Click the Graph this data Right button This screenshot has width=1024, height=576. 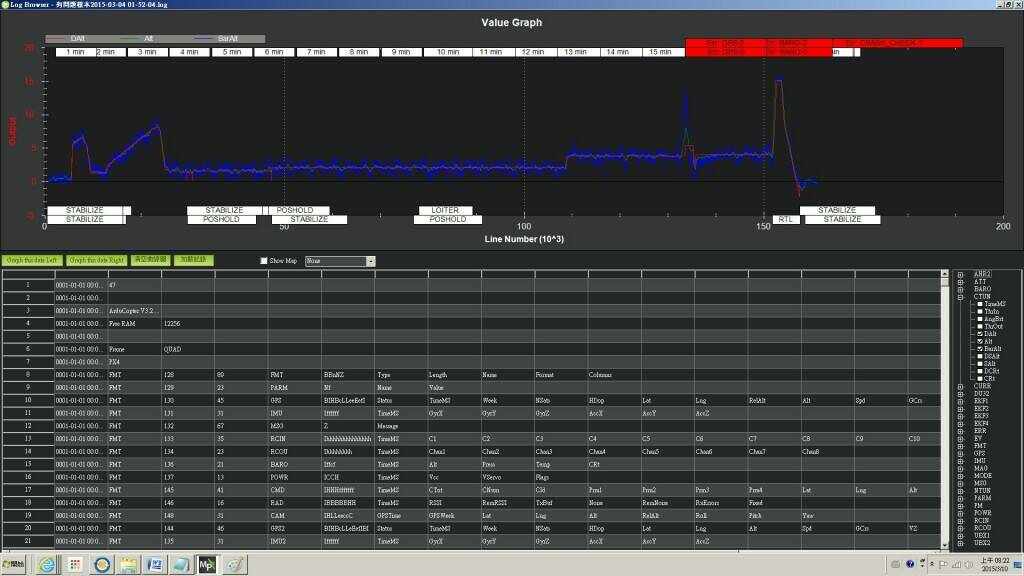(97, 260)
